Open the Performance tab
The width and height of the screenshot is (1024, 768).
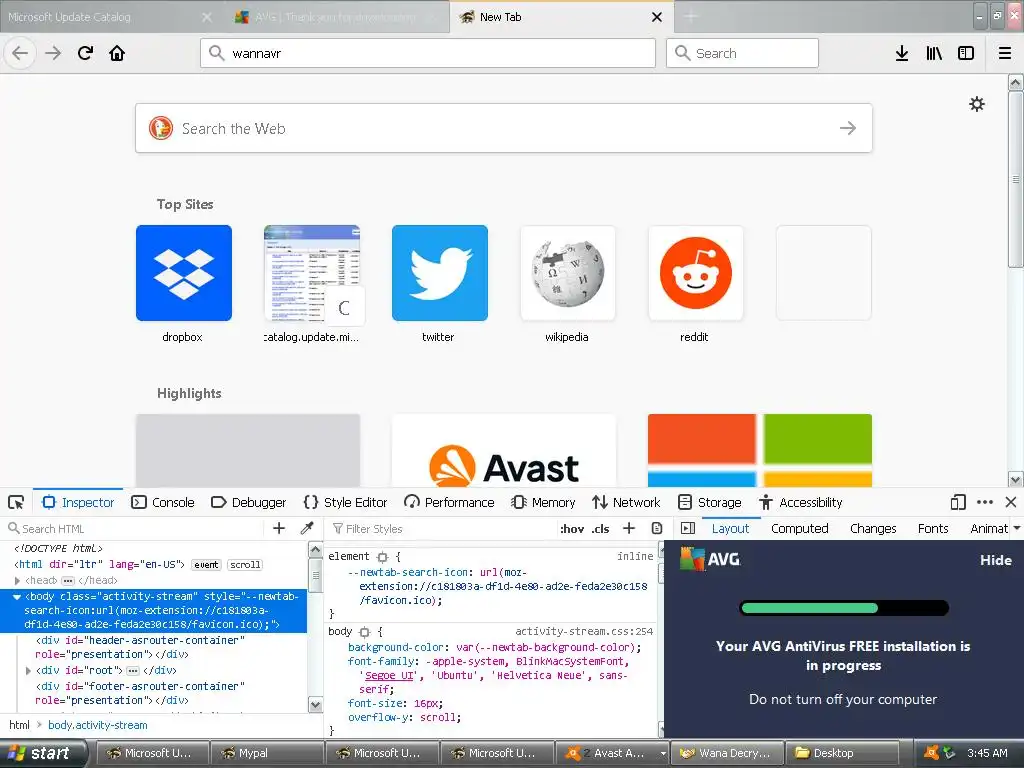449,502
